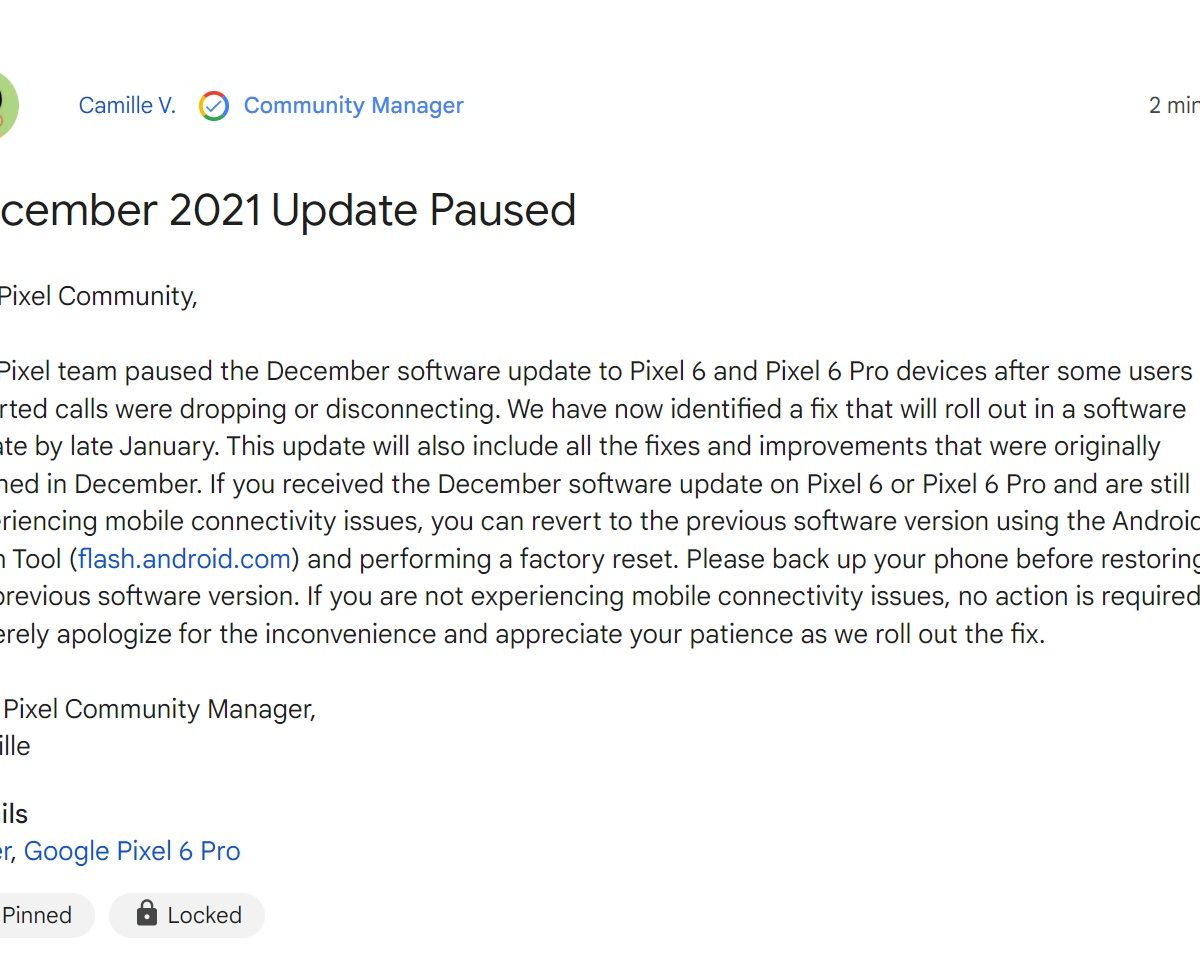Screen dimensions: 1200x955
Task: Click the Pinned status chip
Action: (37, 915)
